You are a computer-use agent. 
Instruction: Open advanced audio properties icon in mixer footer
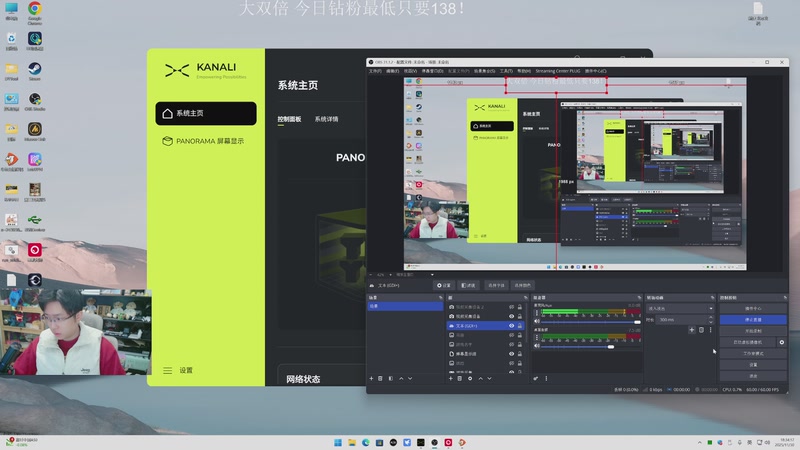(536, 379)
